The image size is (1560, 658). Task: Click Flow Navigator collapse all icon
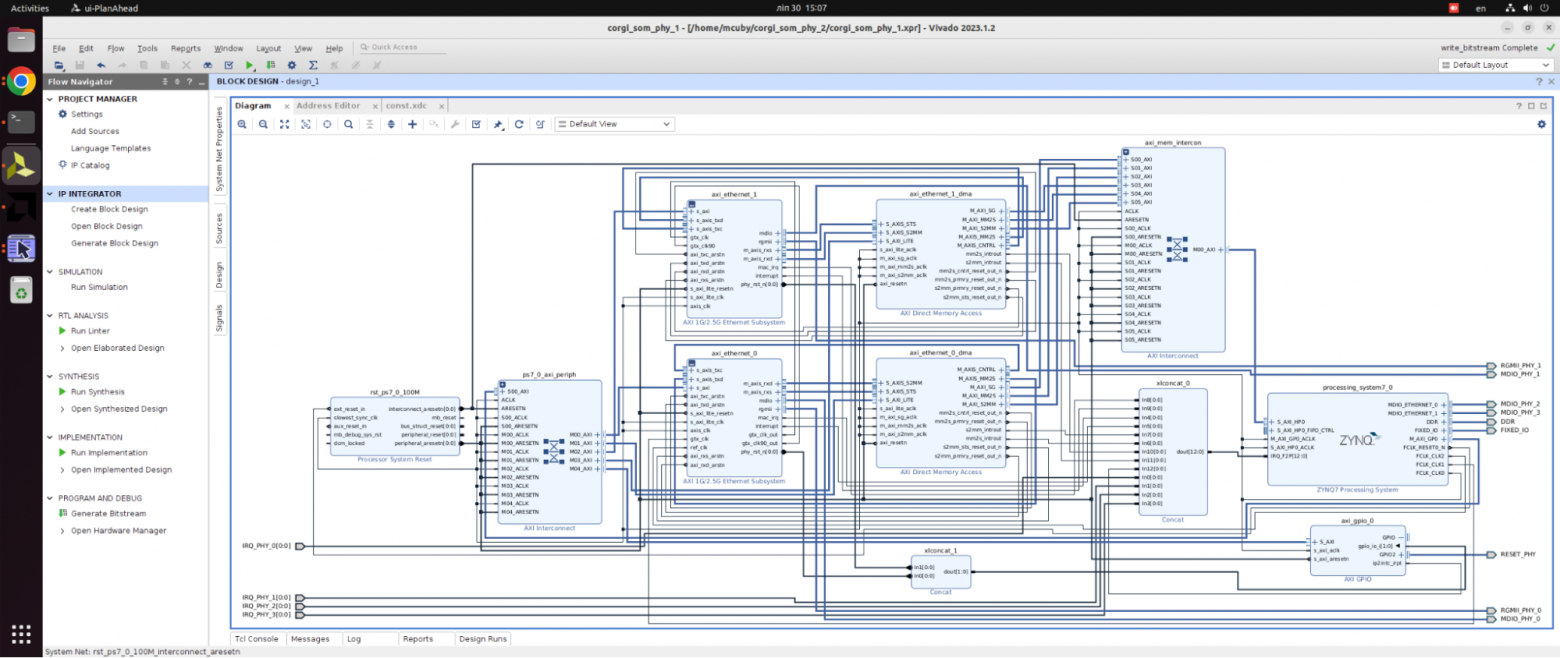pyautogui.click(x=165, y=81)
